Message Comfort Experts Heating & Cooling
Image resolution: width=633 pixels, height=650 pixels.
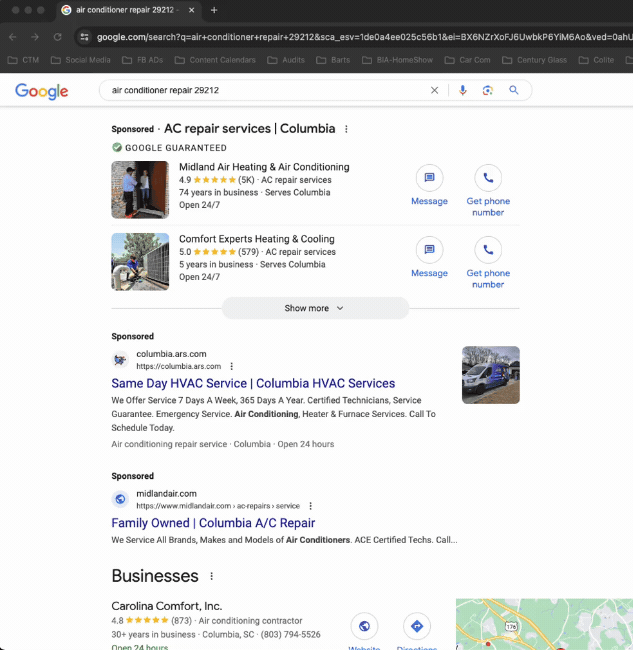tap(429, 257)
